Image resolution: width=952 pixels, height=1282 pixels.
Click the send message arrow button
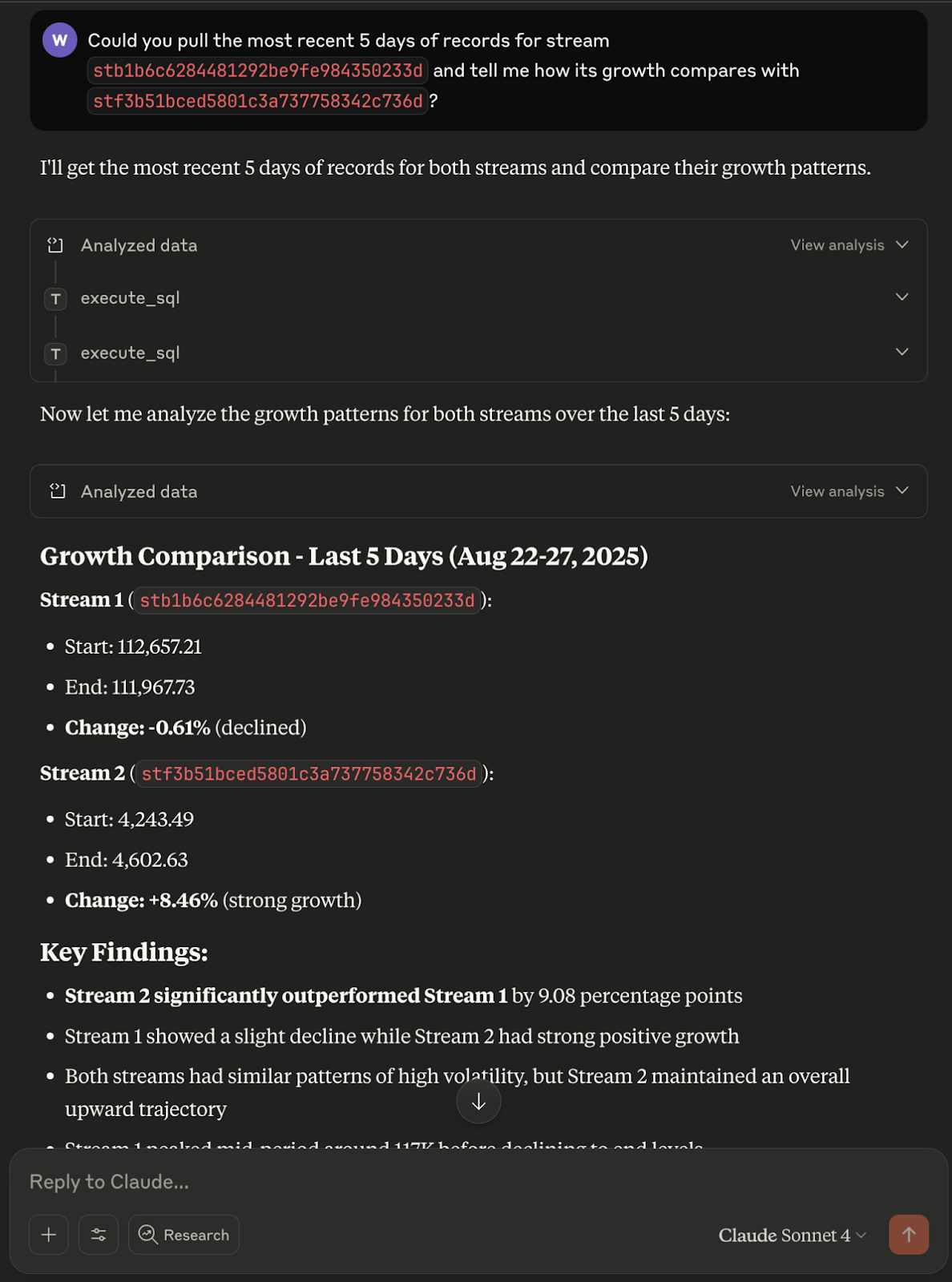coord(908,1235)
